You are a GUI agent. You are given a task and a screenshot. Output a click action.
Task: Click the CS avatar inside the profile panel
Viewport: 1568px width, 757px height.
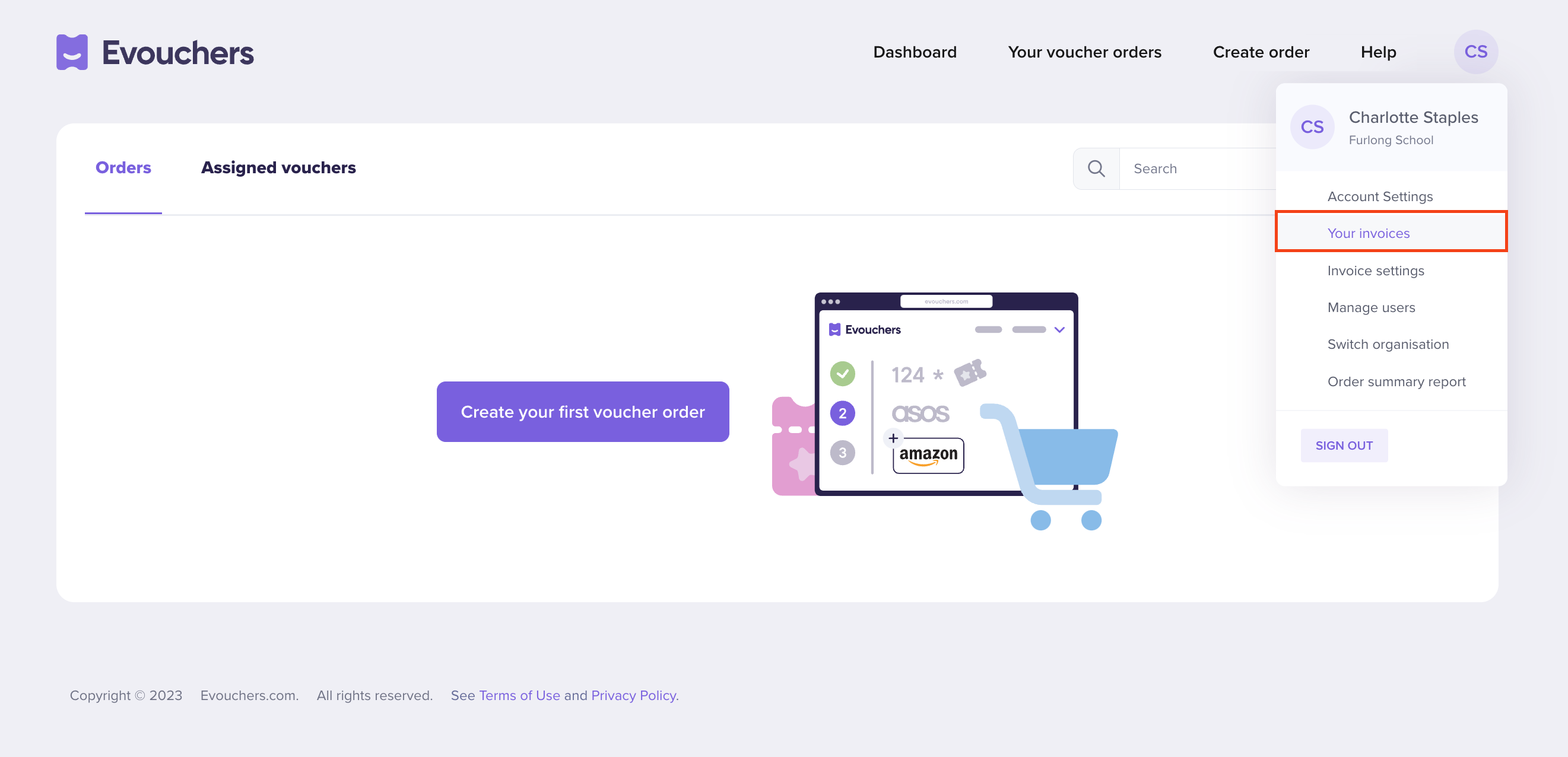tap(1312, 126)
